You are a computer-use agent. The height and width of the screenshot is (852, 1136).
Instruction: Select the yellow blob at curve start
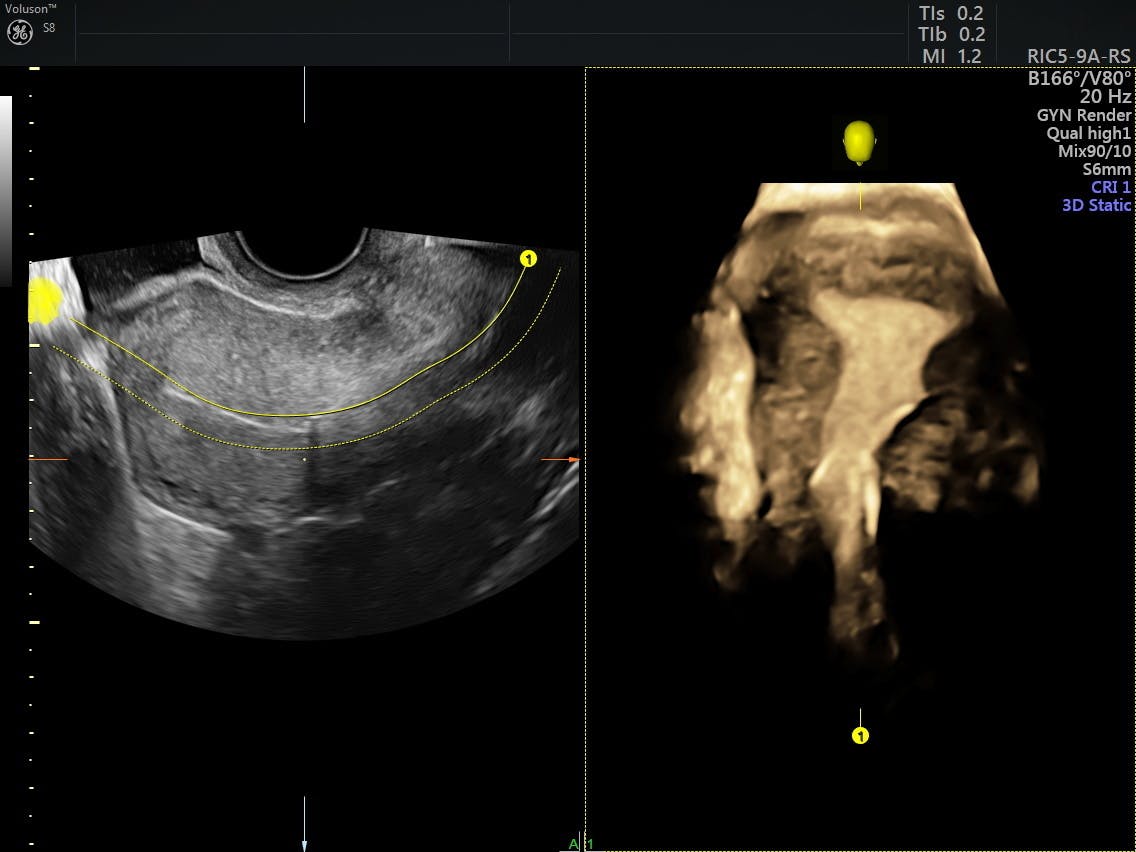[x=45, y=300]
